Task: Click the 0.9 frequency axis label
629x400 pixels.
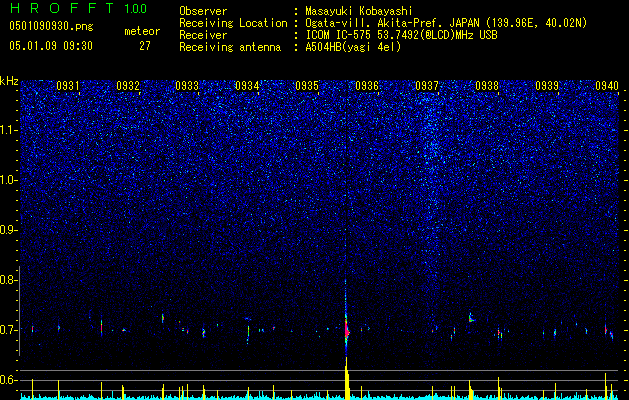Action: (8, 230)
